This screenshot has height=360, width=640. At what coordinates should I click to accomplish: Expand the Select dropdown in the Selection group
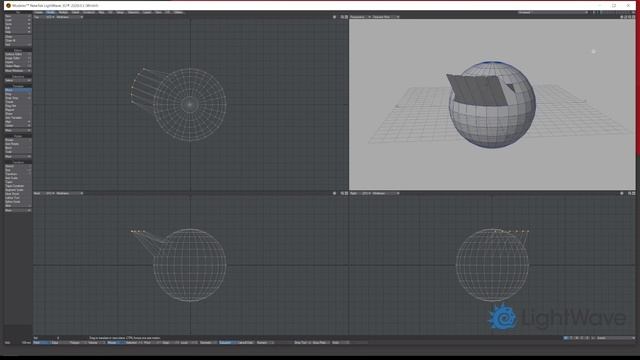point(18,80)
